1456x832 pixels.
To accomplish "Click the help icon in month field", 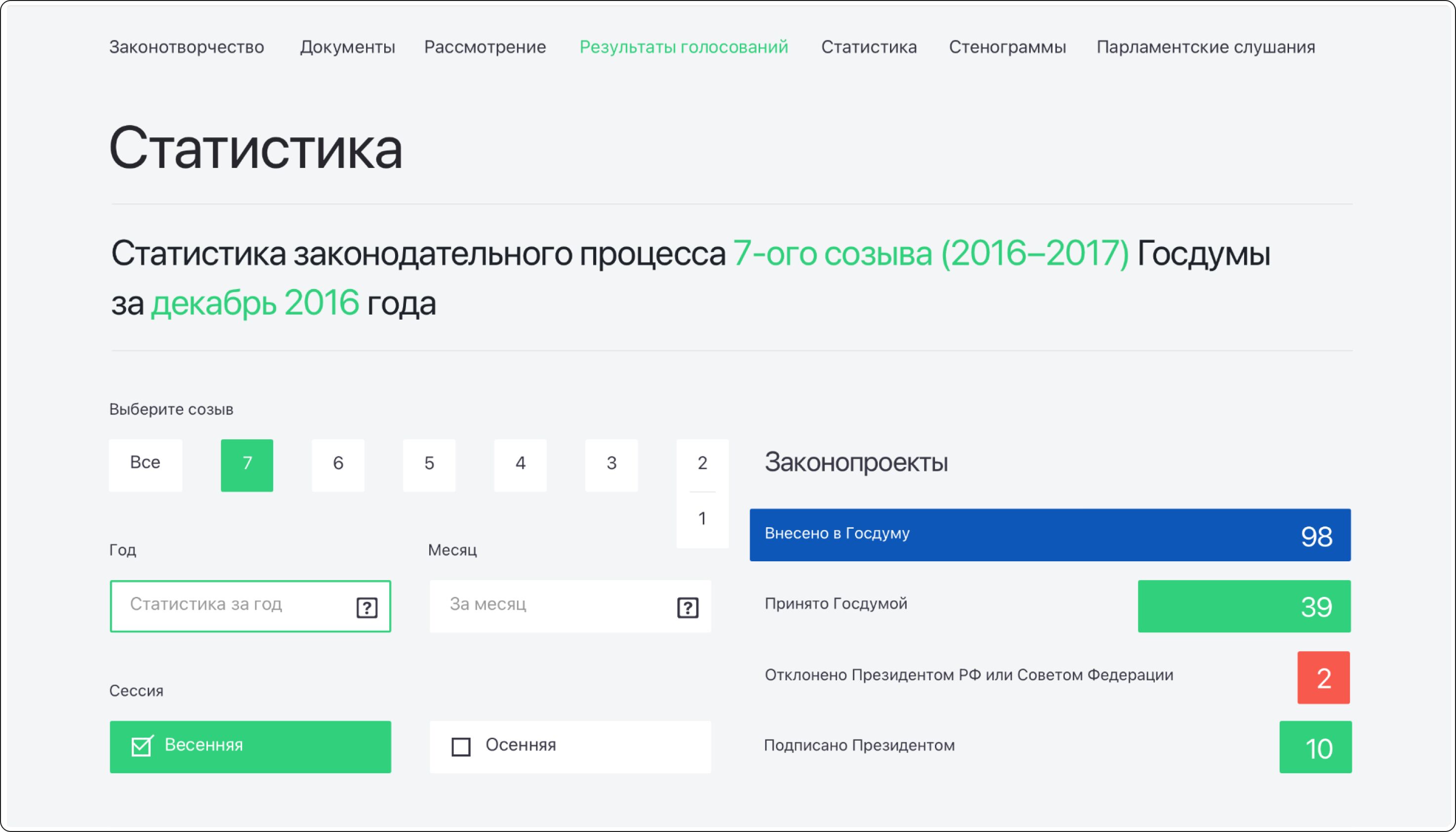I will [687, 607].
